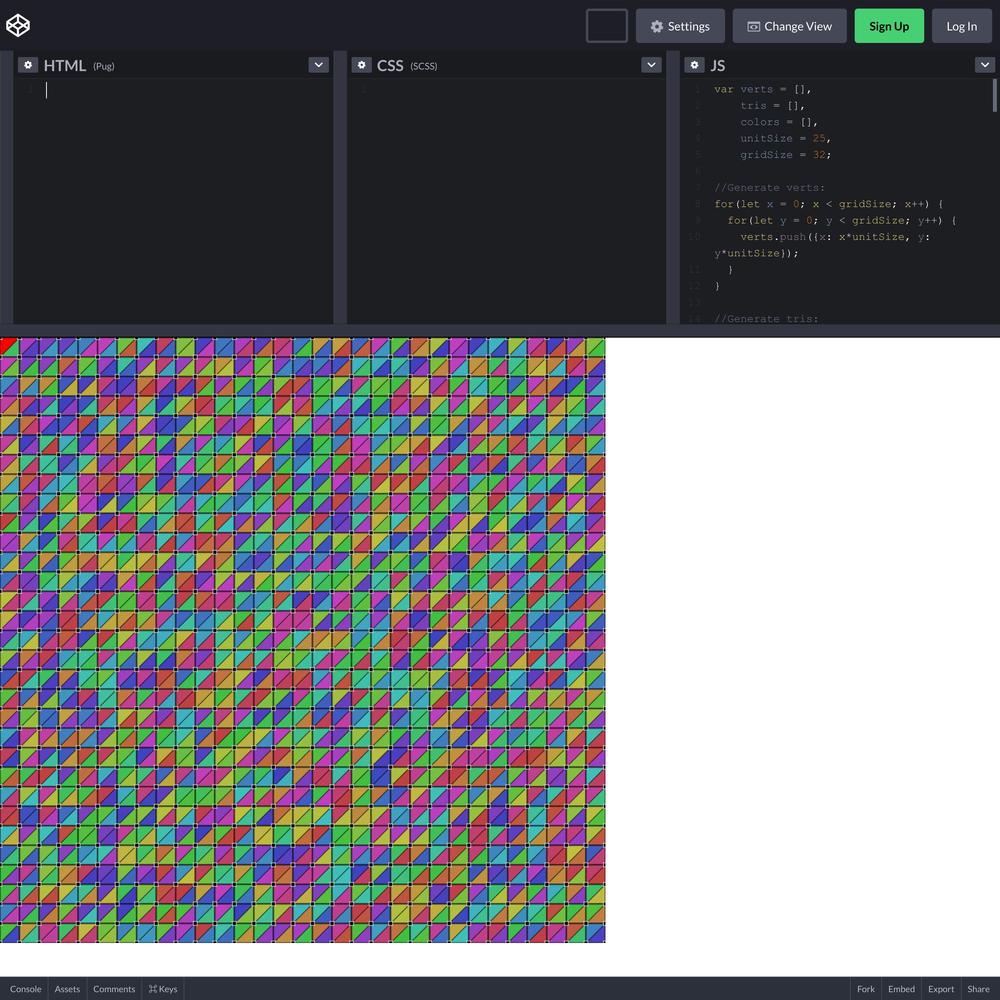Open HTML editor settings gear
The image size is (1000, 1000).
tap(27, 65)
